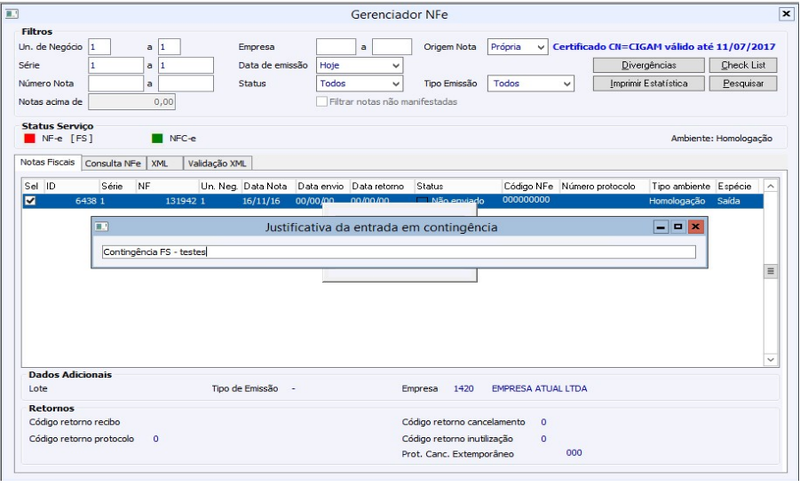Close the Justificativa da entrada em contingência dialog
This screenshot has width=800, height=487.
click(695, 226)
